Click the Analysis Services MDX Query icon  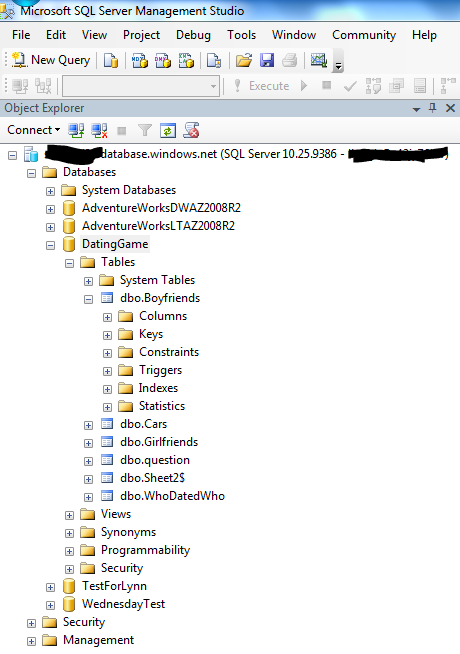pos(140,60)
